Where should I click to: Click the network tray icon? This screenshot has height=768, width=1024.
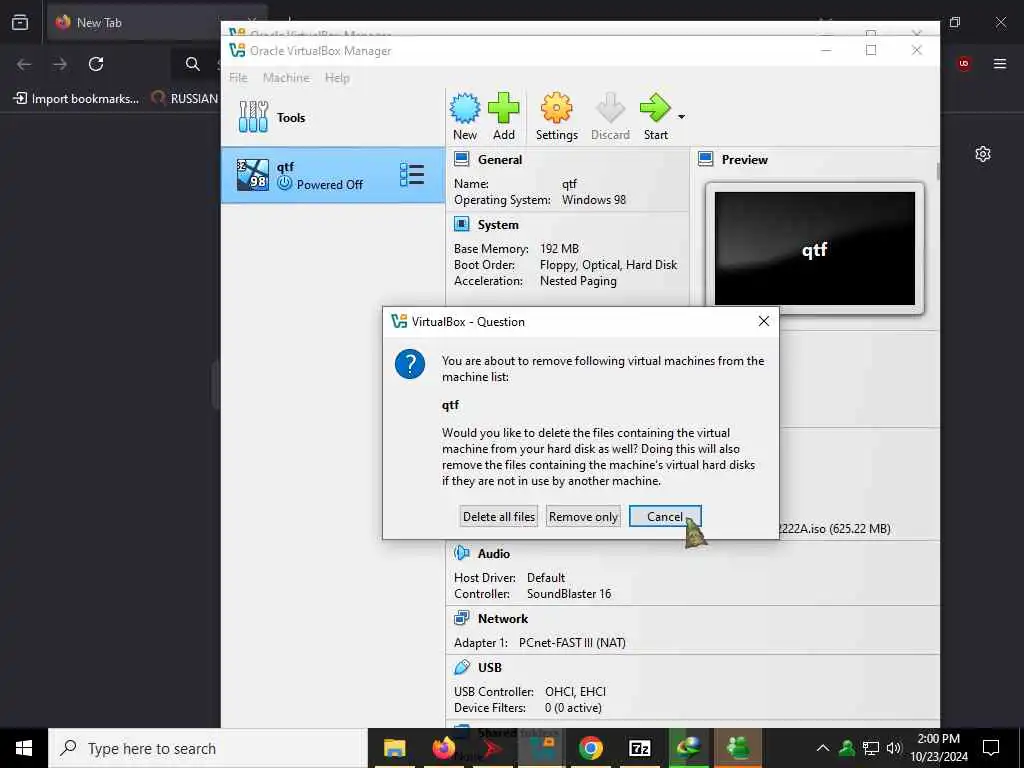click(x=871, y=748)
